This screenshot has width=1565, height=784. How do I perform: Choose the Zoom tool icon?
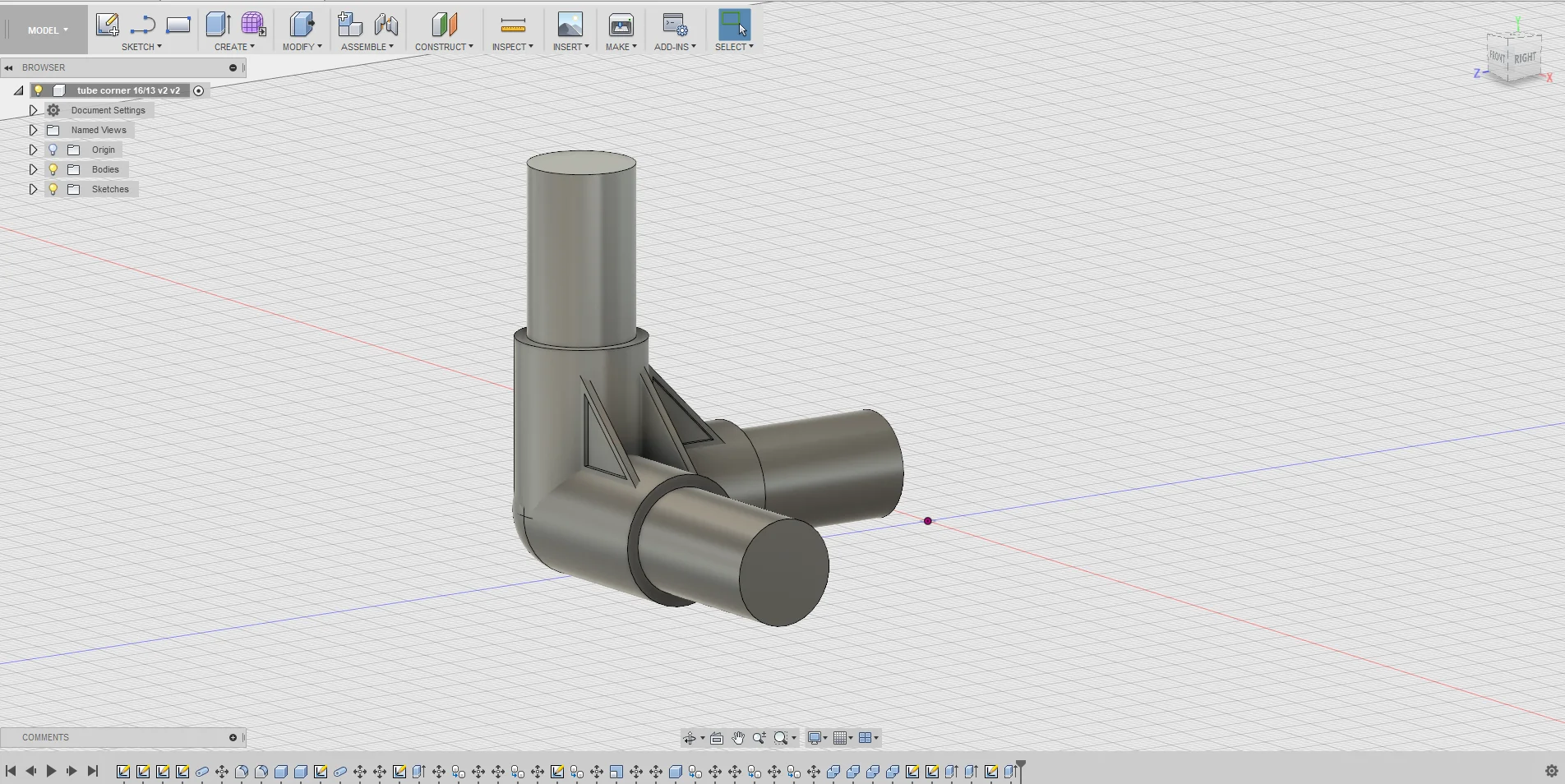point(759,738)
